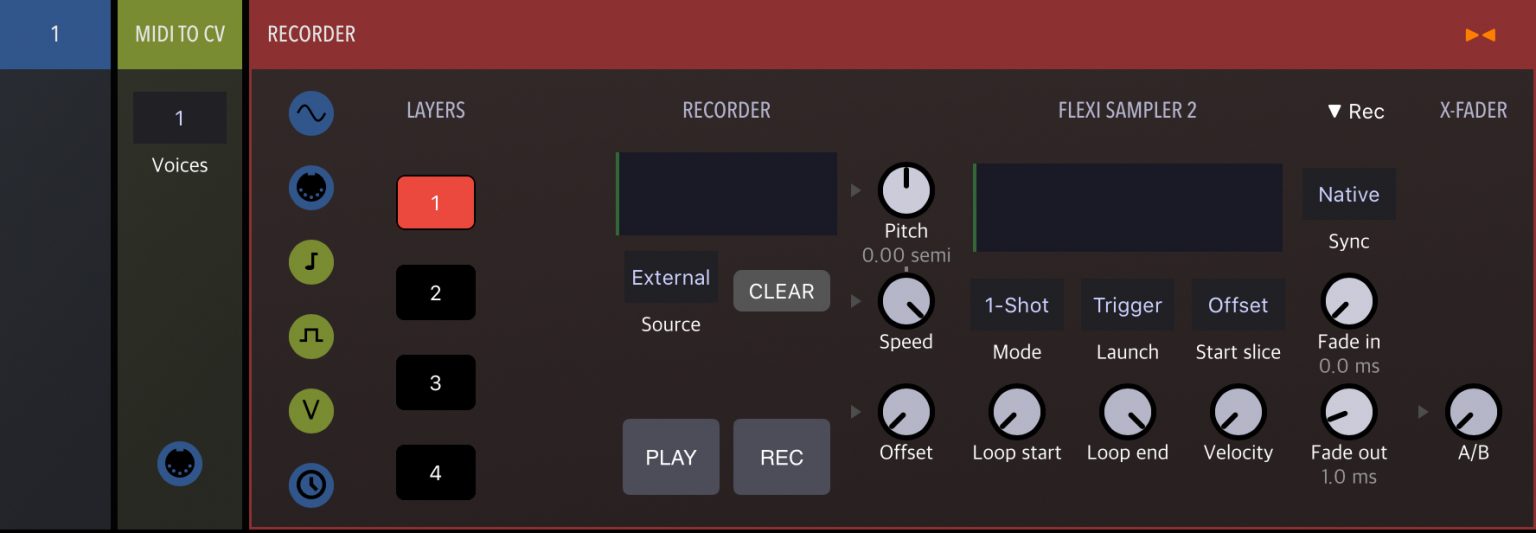Click the MIDI port icon in MIDI TO CV
This screenshot has width=1536, height=533.
180,464
